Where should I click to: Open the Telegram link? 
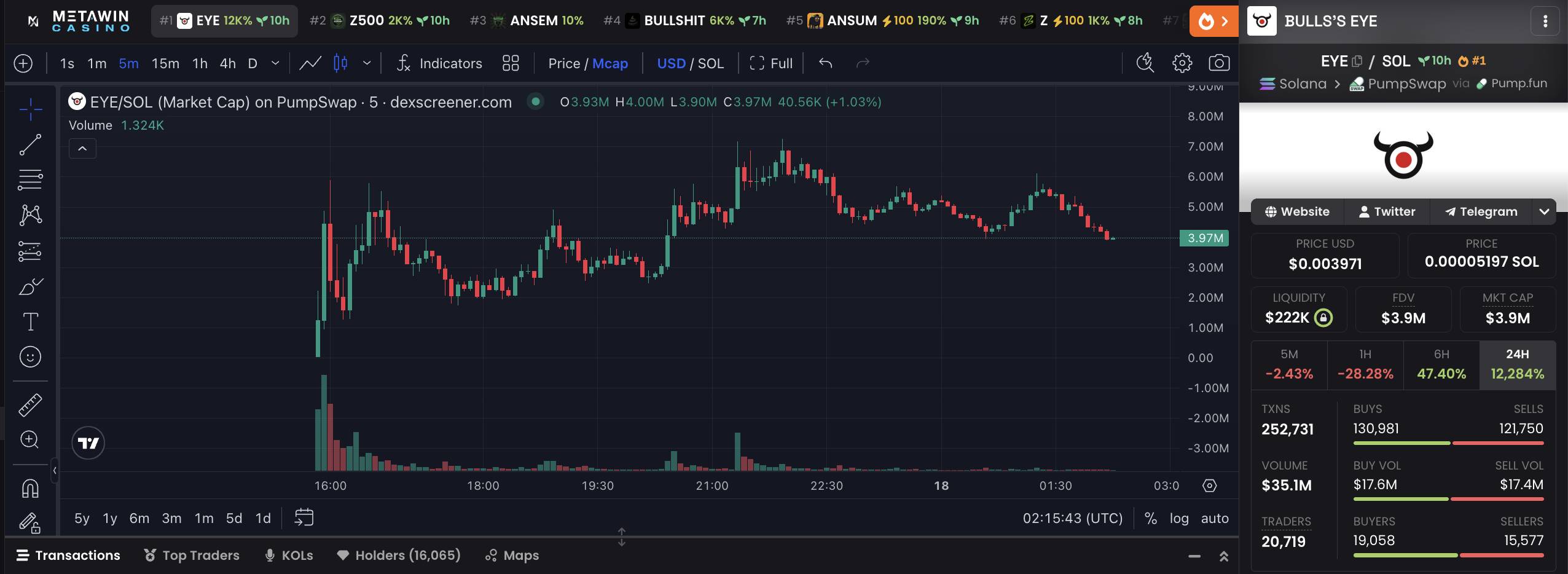(1480, 211)
